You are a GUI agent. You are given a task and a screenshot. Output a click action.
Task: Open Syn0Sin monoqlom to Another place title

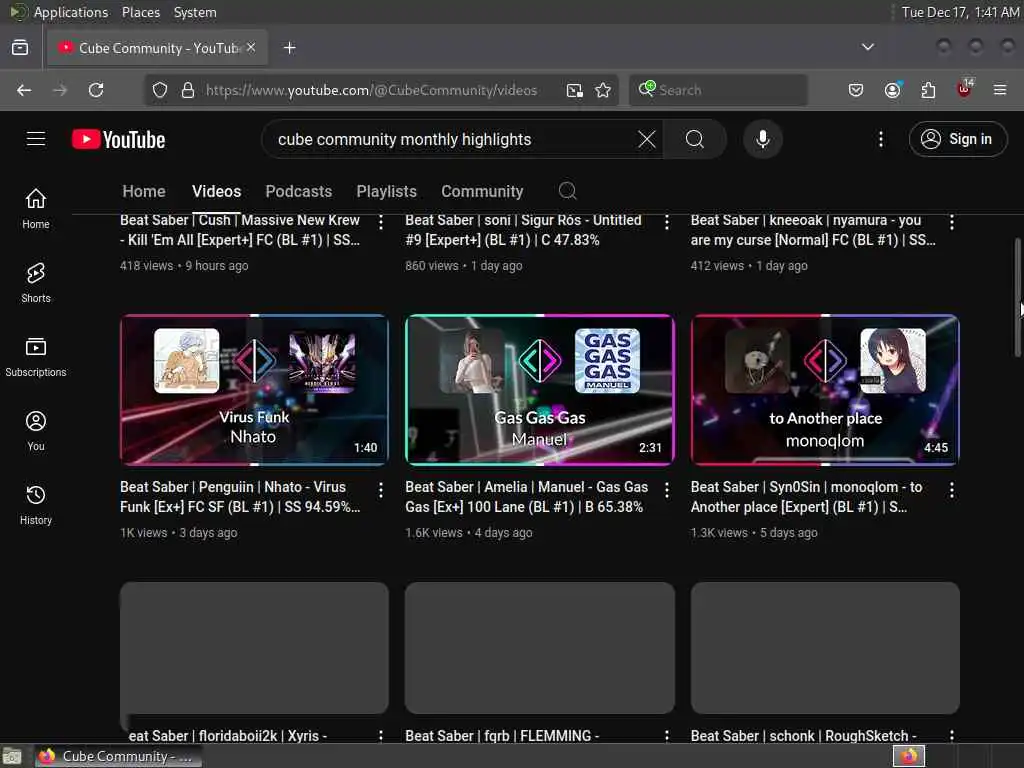[807, 496]
